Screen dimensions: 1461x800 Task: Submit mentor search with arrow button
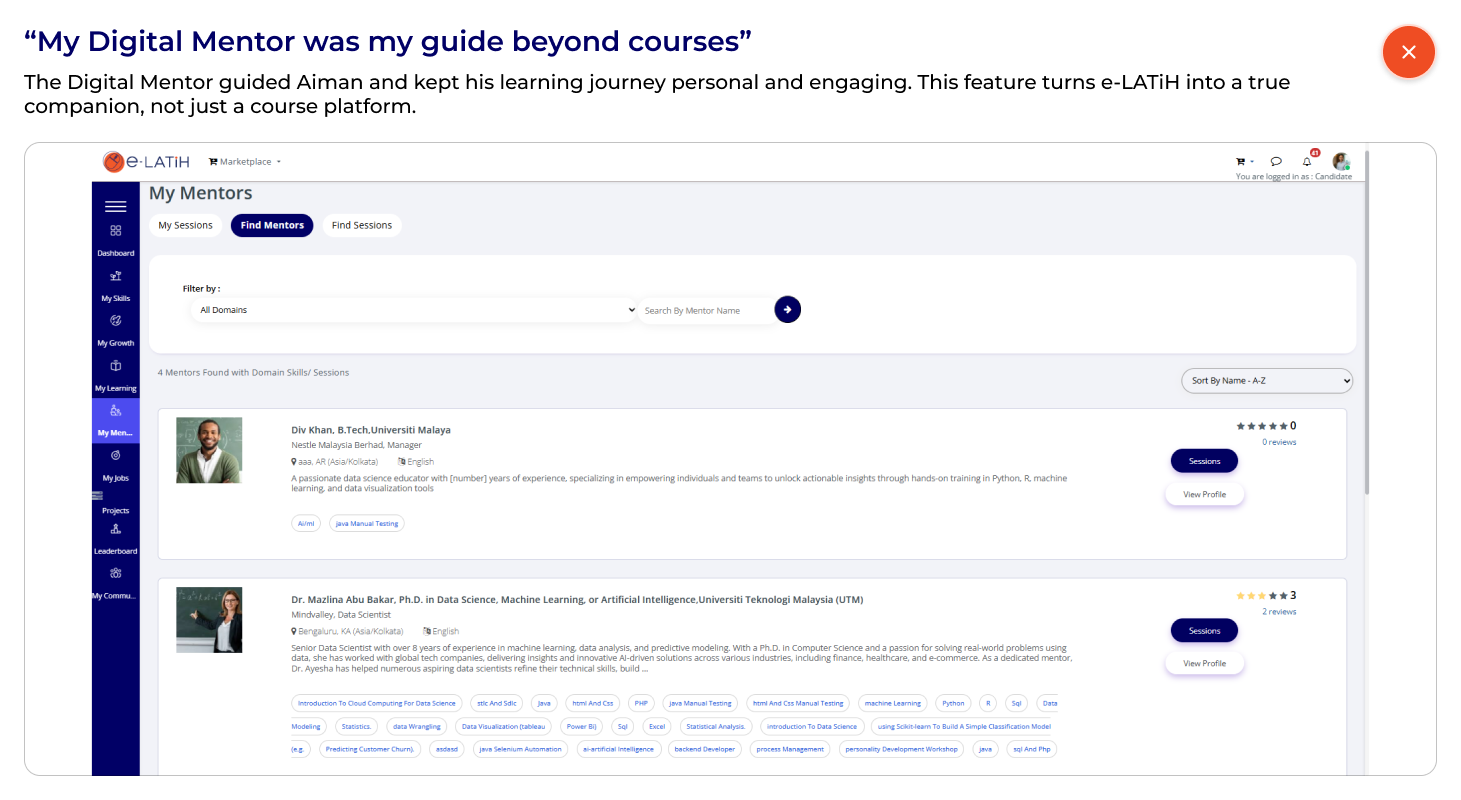[x=788, y=310]
